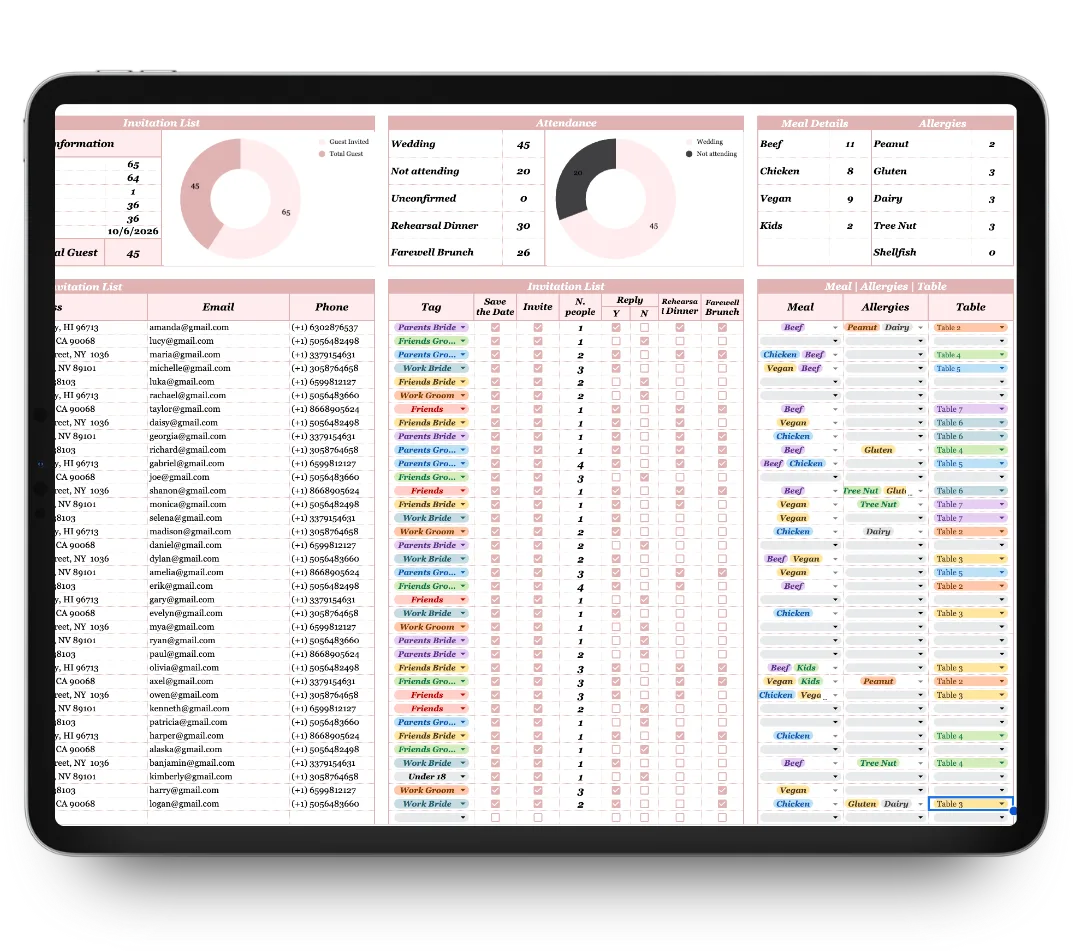Click the Total Guest legend marker
The image size is (1080, 951).
(x=322, y=154)
